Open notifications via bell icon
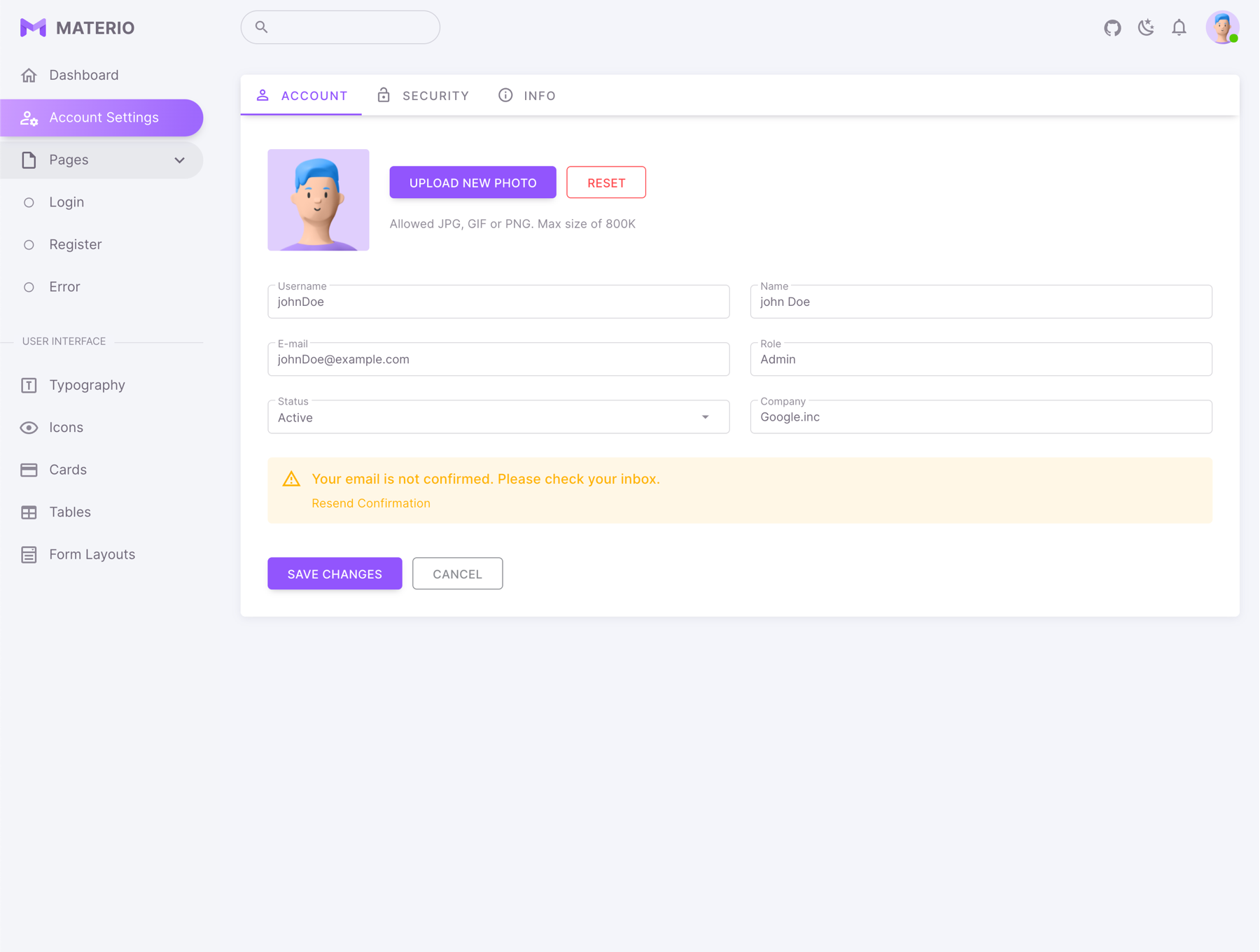 (x=1179, y=27)
